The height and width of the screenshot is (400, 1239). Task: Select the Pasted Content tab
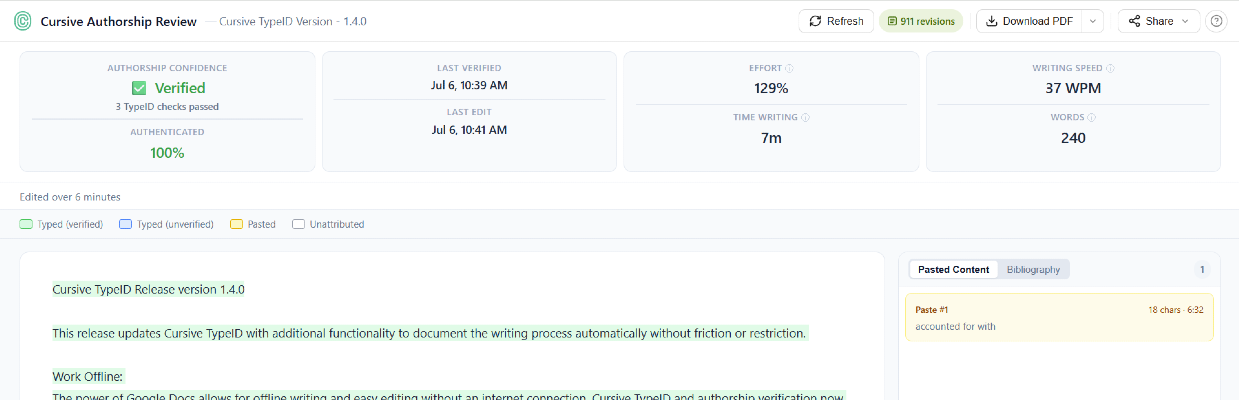954,270
